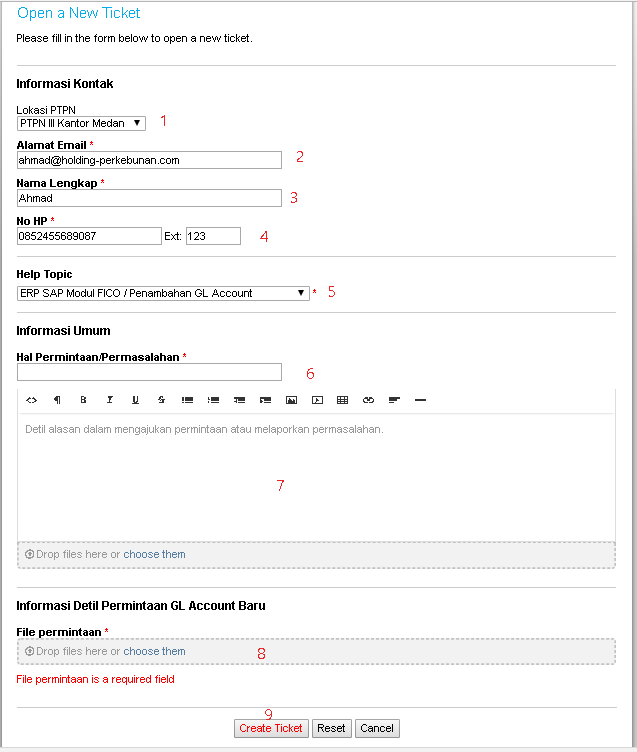Expand the Help Topic dropdown
Screen dimensions: 637x752
163,293
